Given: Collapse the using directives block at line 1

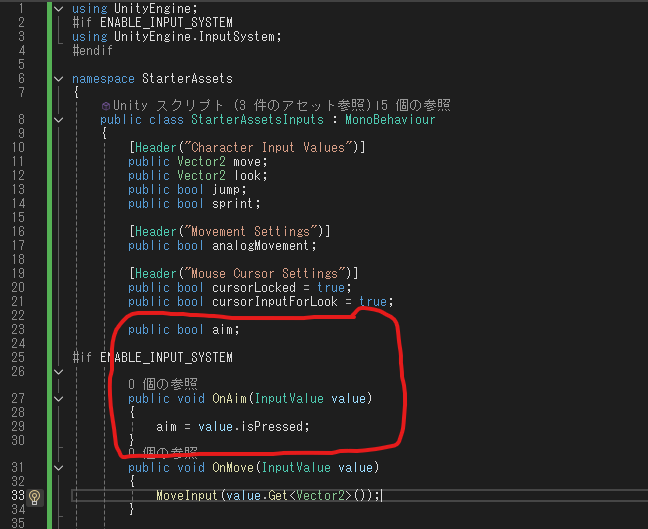Looking at the screenshot, I should [x=59, y=9].
